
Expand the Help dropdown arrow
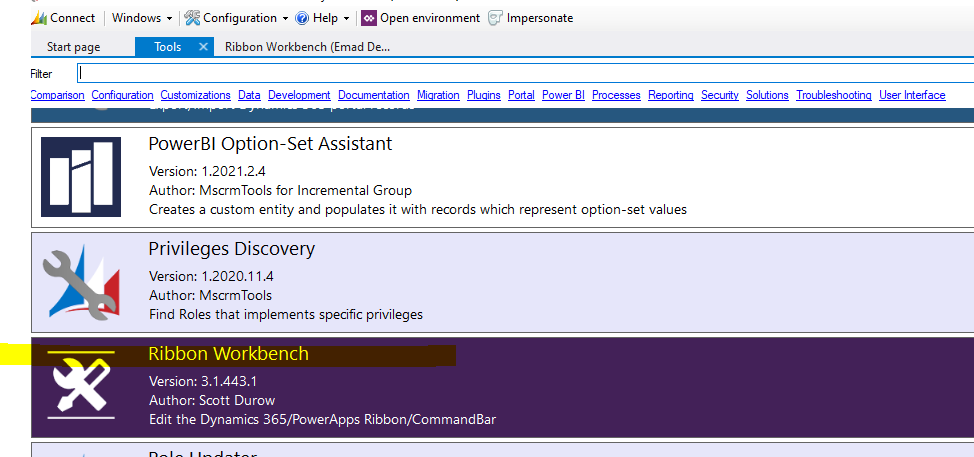(x=346, y=19)
